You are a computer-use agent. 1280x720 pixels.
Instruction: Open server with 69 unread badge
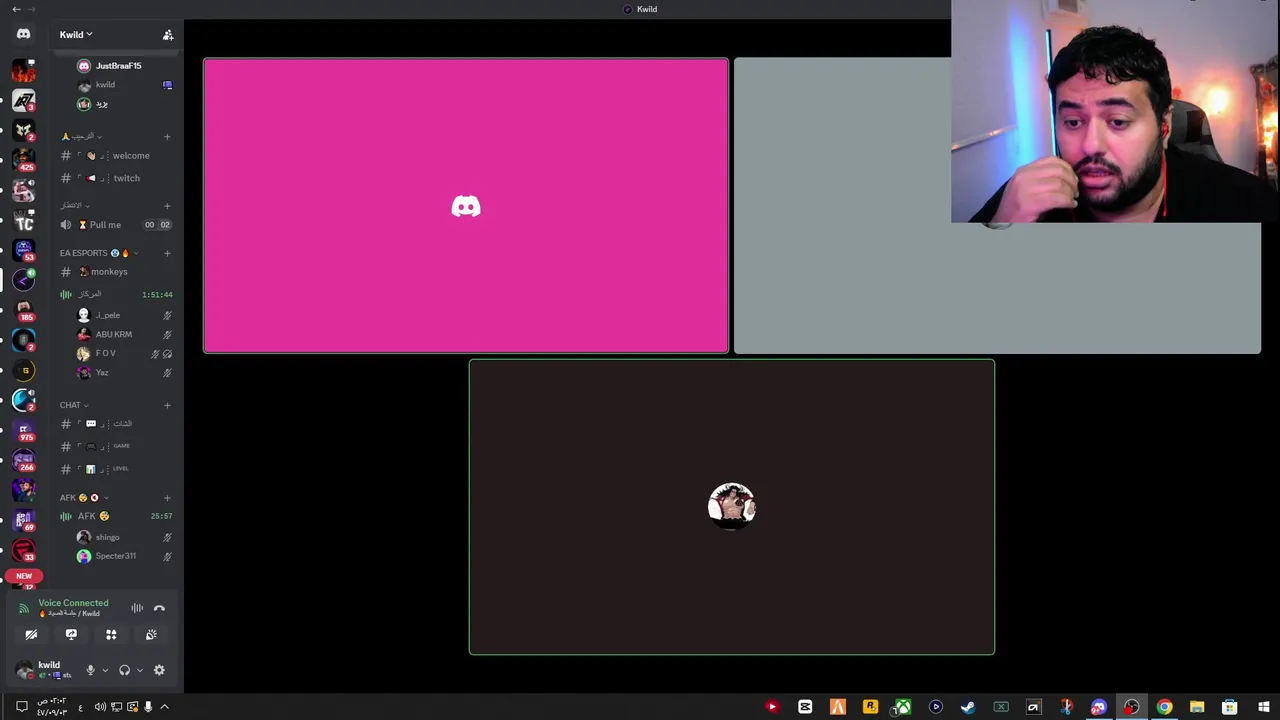tap(23, 520)
